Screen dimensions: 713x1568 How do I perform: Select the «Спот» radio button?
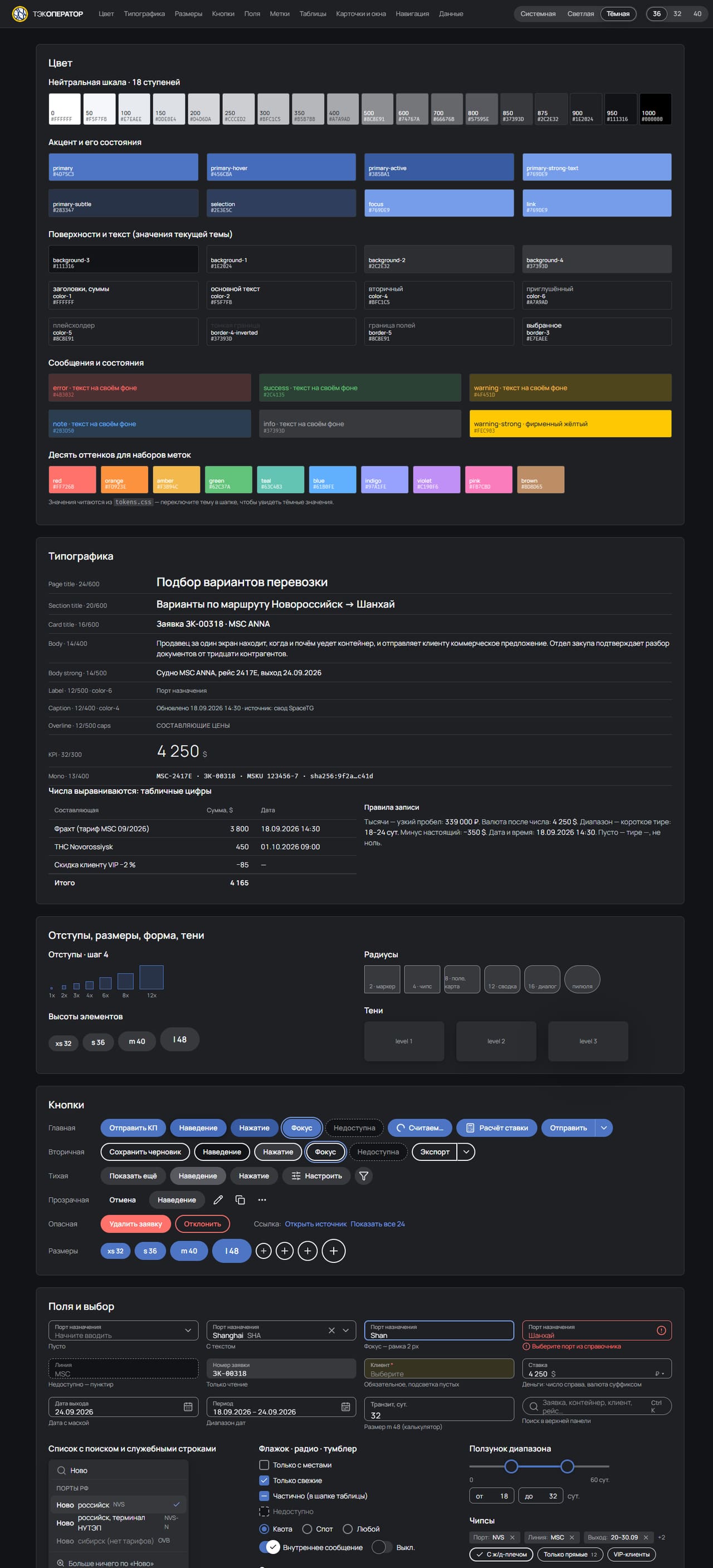pyautogui.click(x=307, y=1529)
